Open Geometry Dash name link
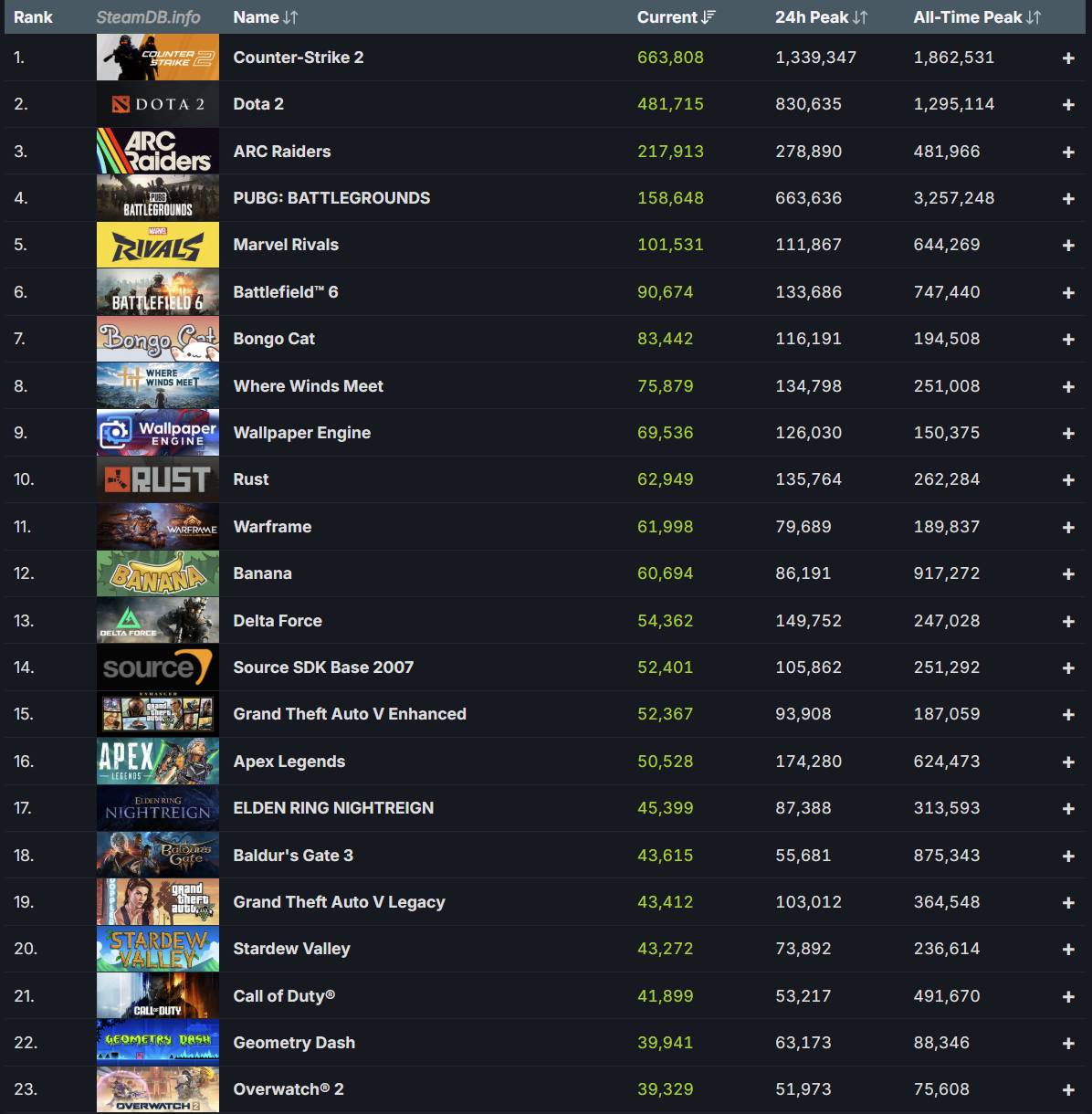The image size is (1092, 1114). (x=294, y=1043)
